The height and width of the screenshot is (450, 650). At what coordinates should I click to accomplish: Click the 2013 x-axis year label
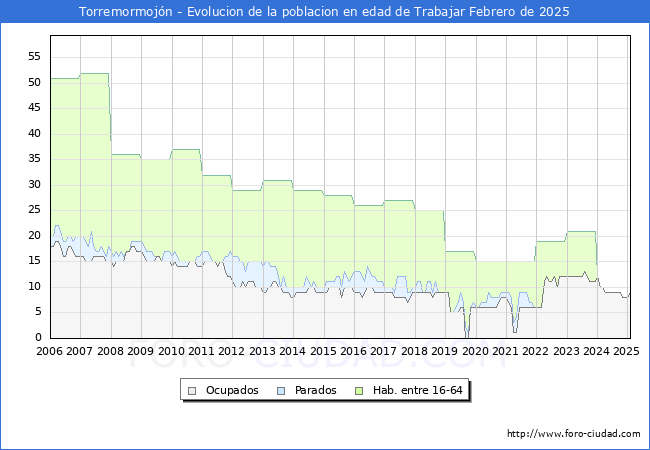(262, 351)
